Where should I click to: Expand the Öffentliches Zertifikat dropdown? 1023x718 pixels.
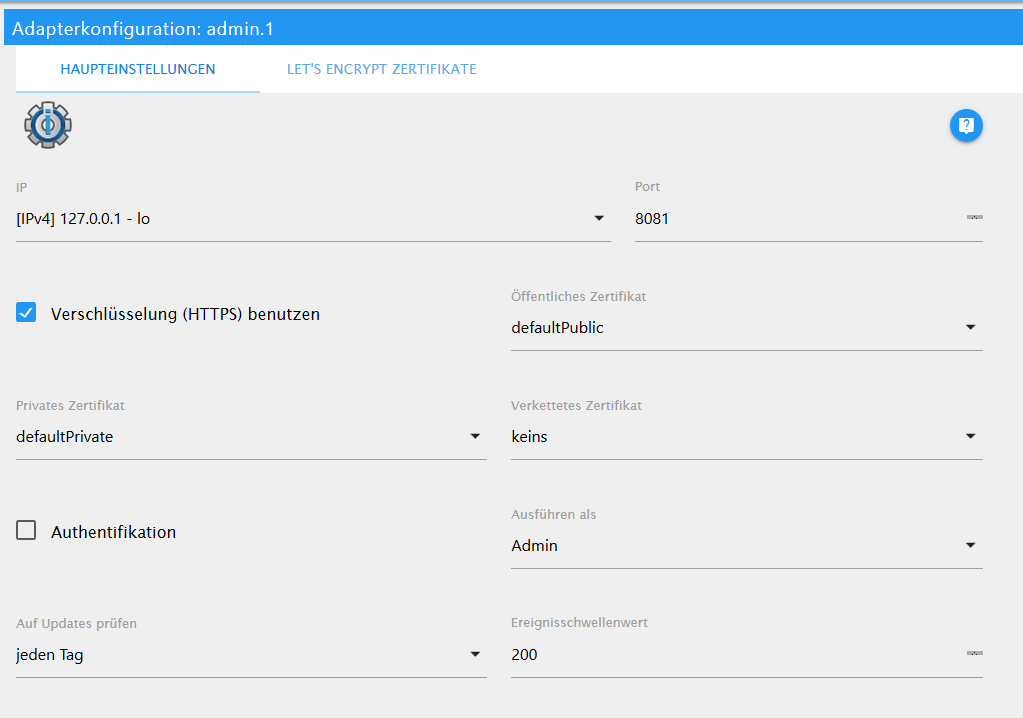click(970, 327)
